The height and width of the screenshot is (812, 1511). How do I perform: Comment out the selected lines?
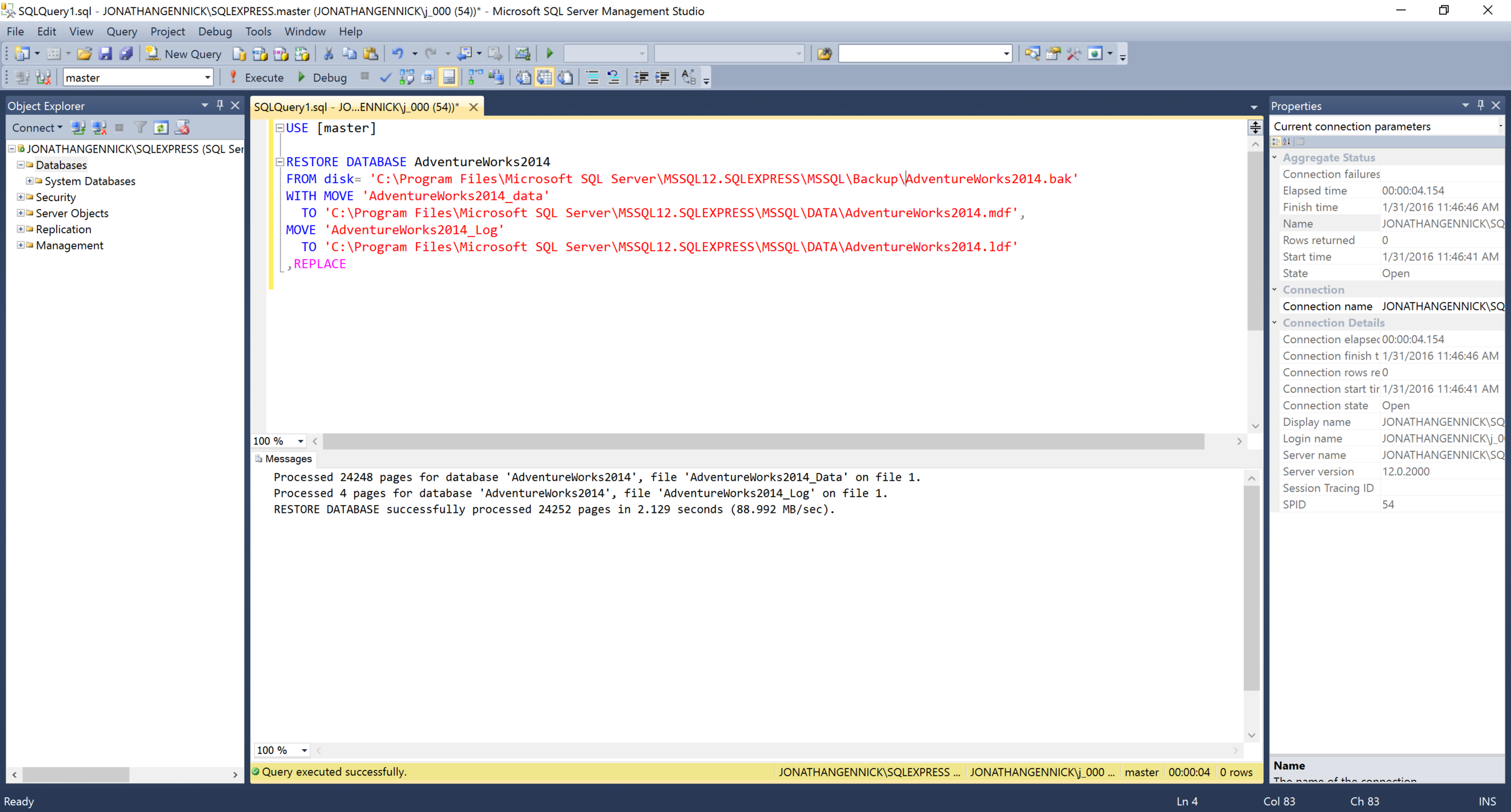pyautogui.click(x=593, y=77)
